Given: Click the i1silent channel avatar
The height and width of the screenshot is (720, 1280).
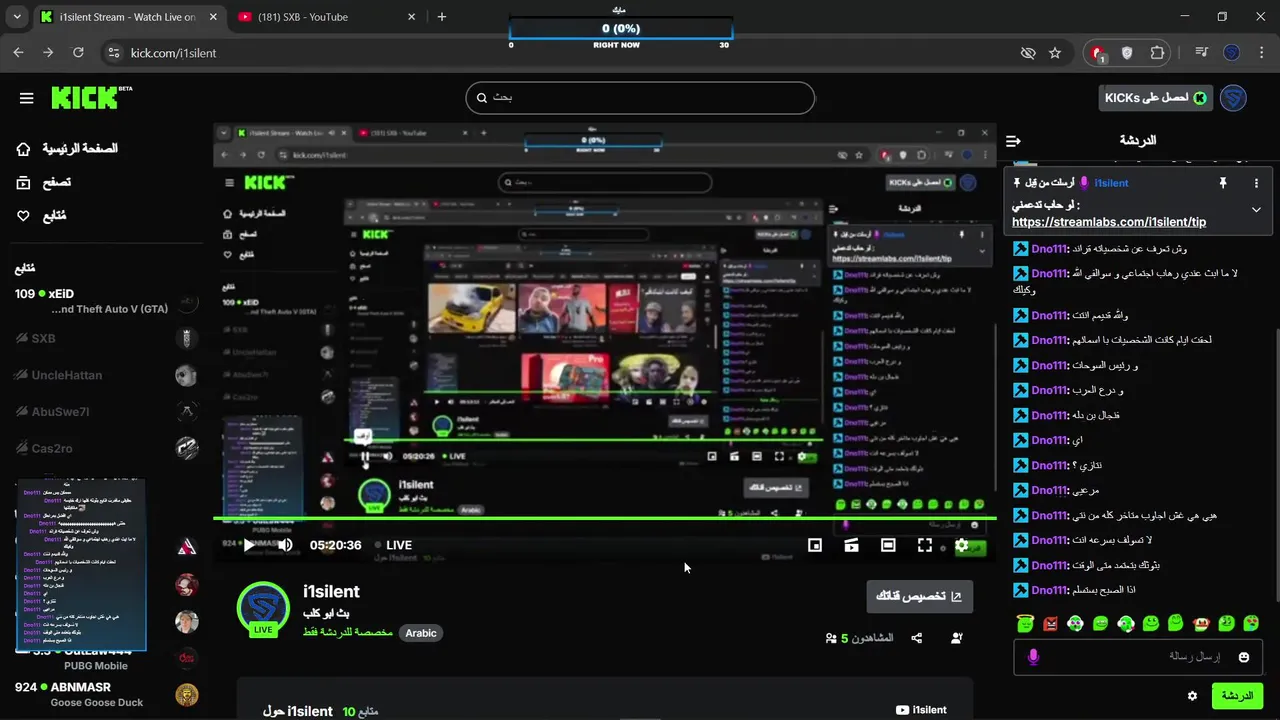Looking at the screenshot, I should point(263,608).
